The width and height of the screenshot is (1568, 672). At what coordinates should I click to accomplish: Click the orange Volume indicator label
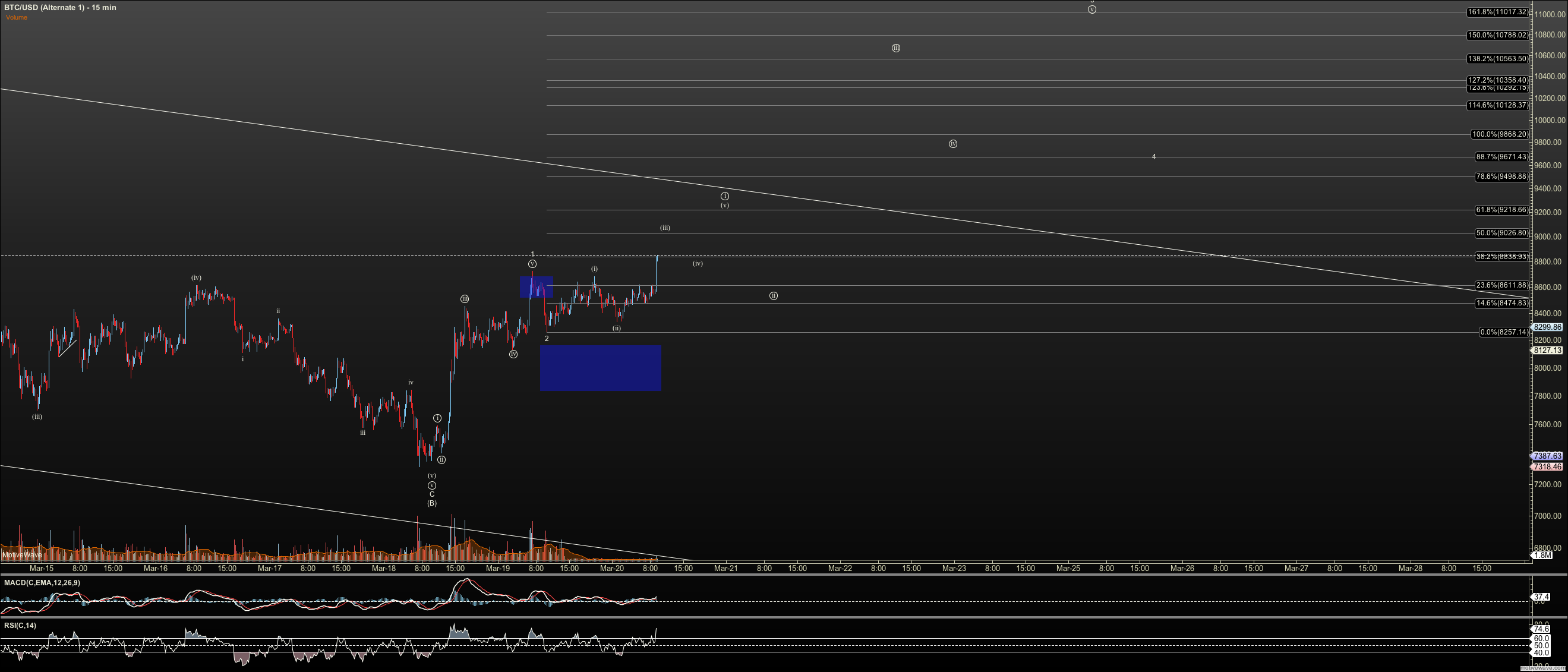17,17
